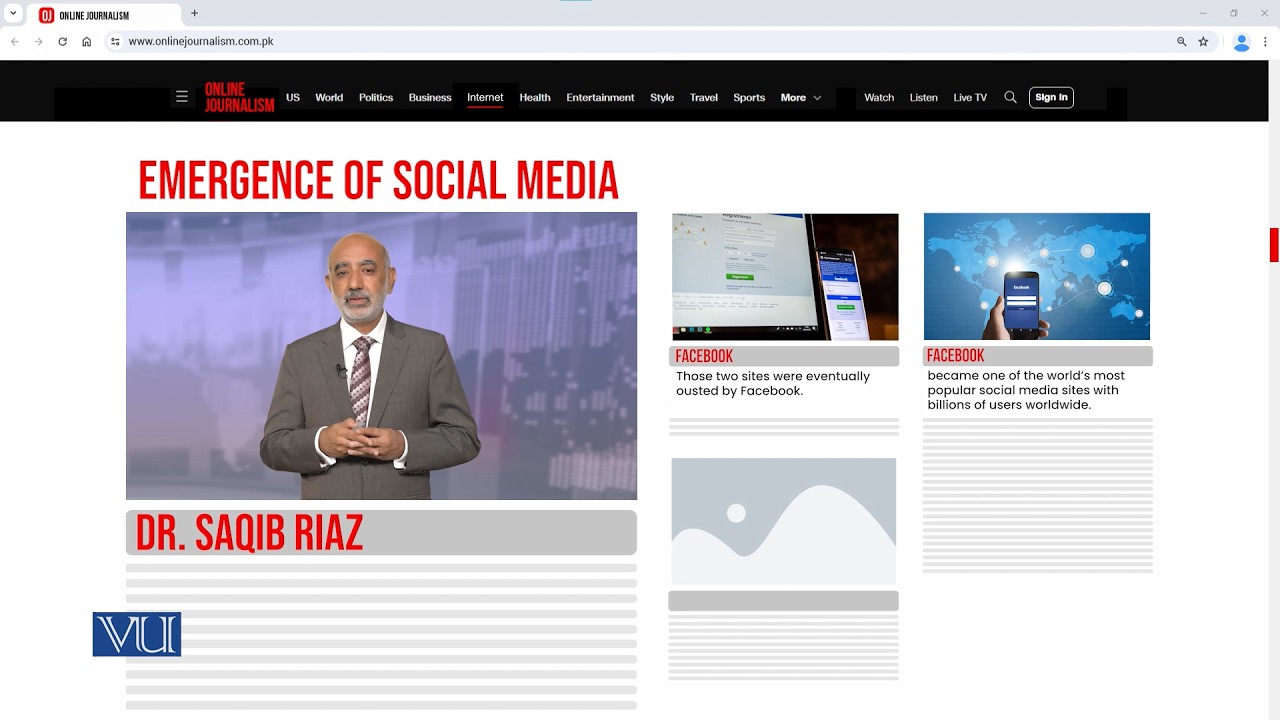Click the placeholder landscape image card

784,521
